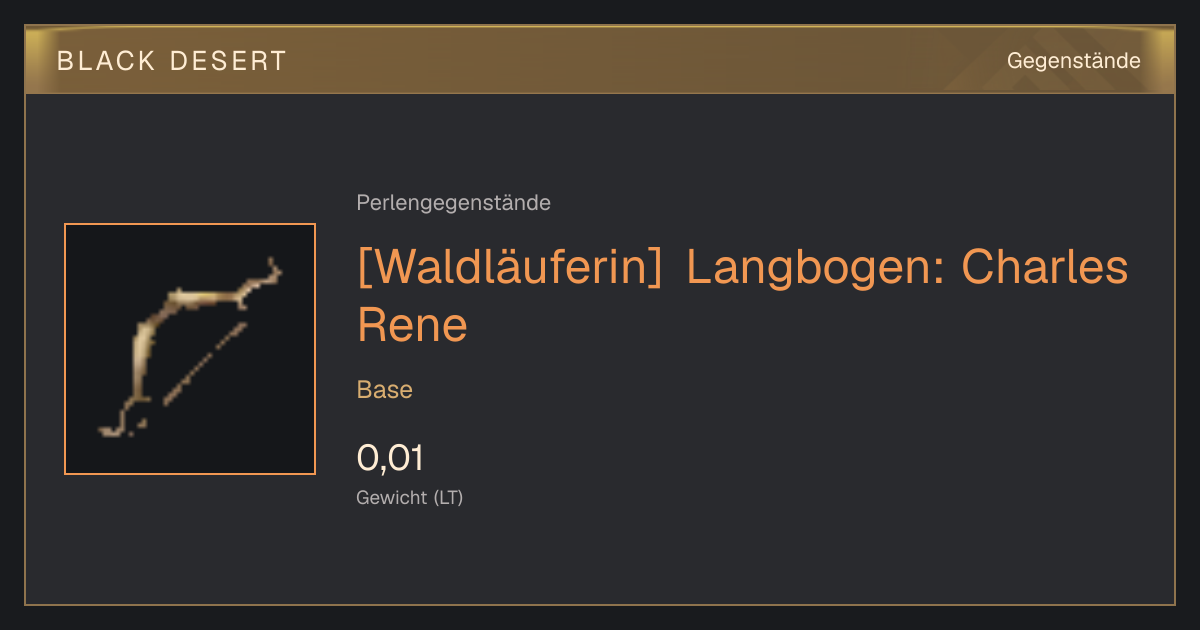
Task: Click Rene on the title's second line
Action: (x=412, y=325)
